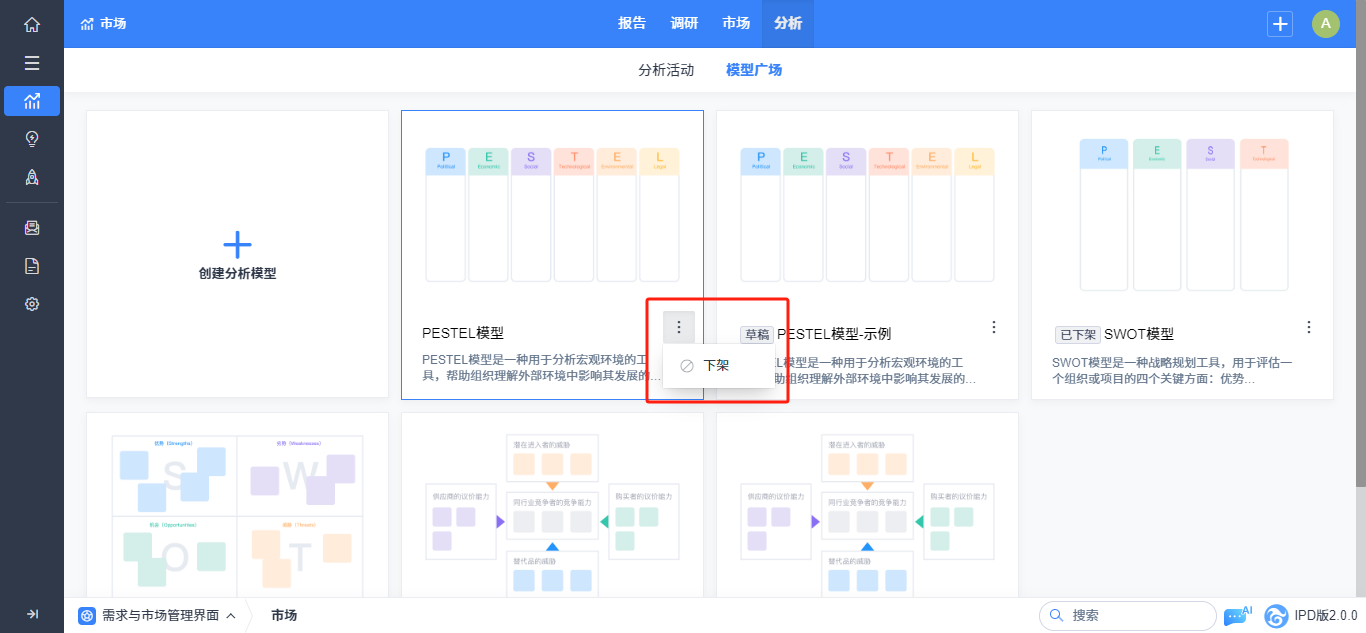Click the hamburger menu icon in the sidebar

pyautogui.click(x=32, y=63)
